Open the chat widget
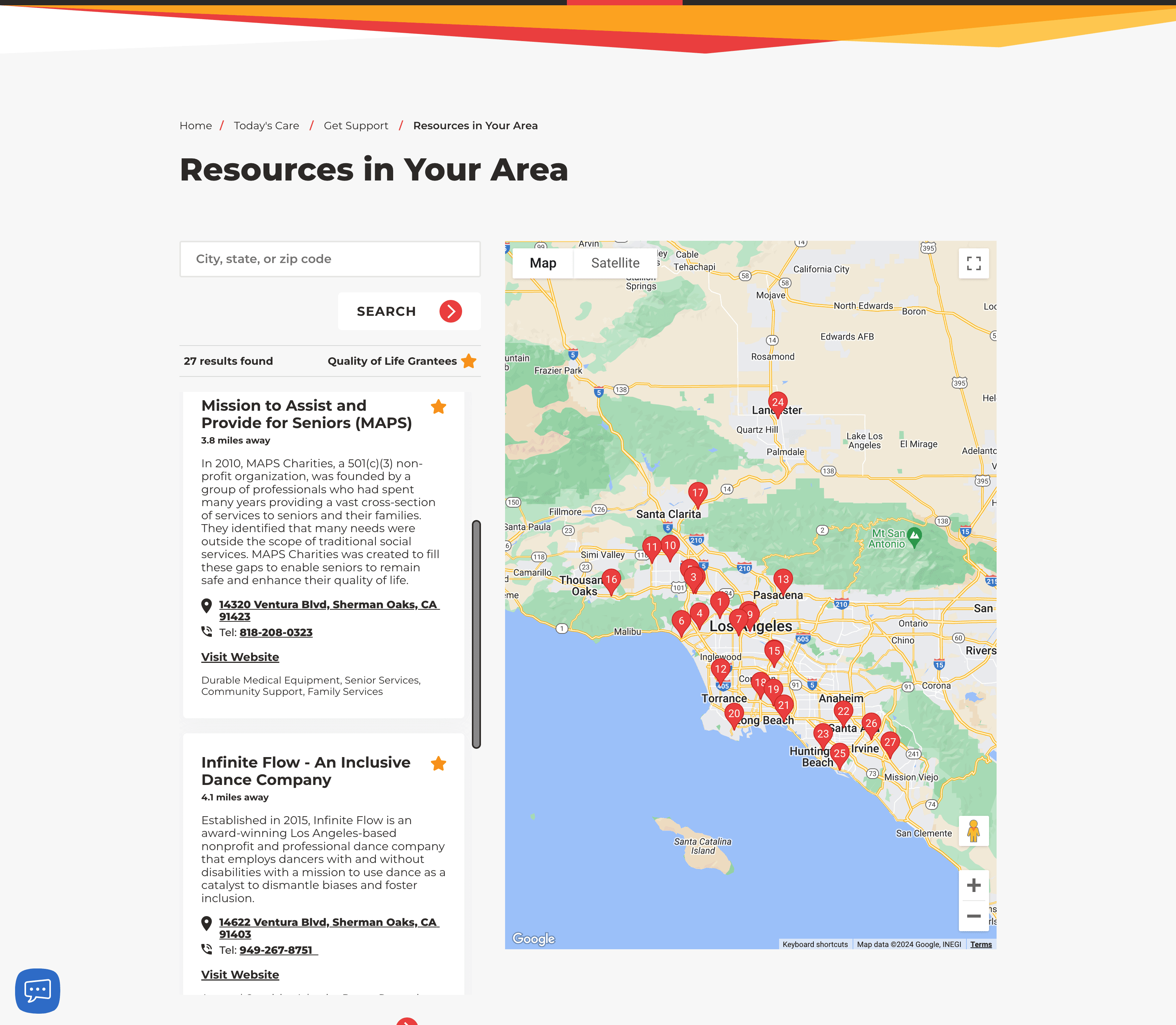This screenshot has width=1176, height=1025. point(38,991)
